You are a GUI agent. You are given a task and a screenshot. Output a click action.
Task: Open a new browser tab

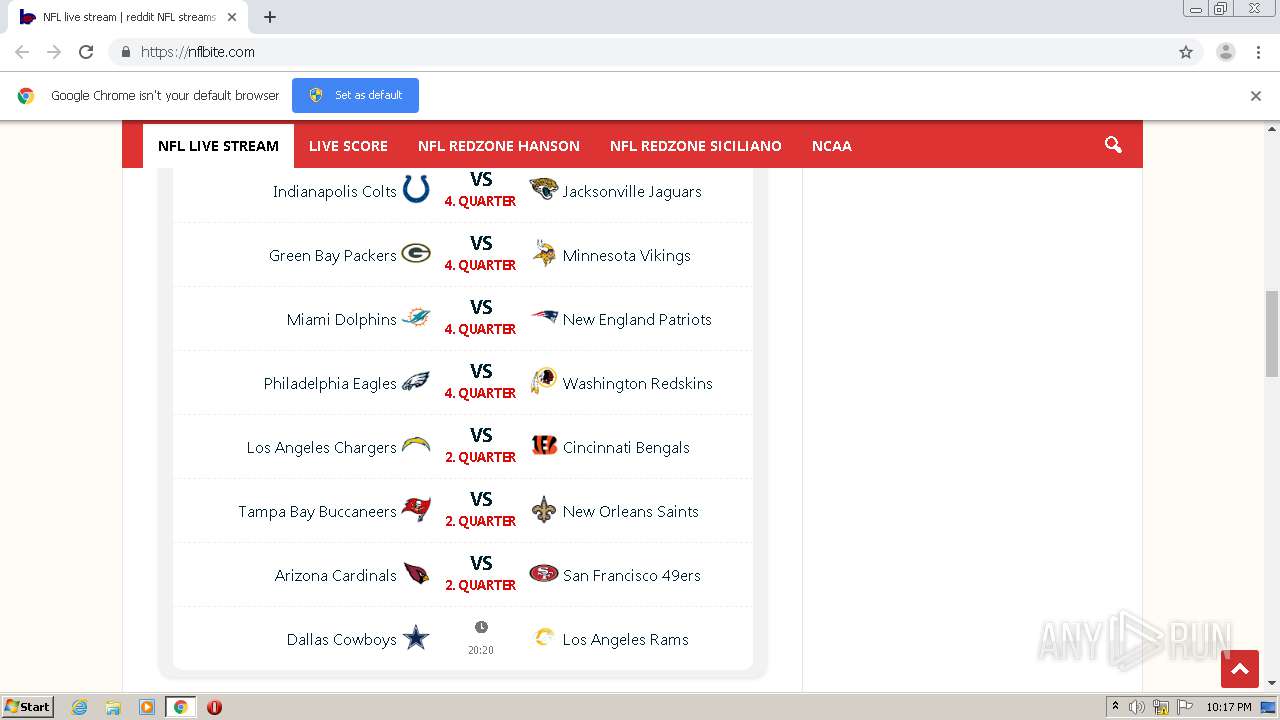tap(270, 17)
